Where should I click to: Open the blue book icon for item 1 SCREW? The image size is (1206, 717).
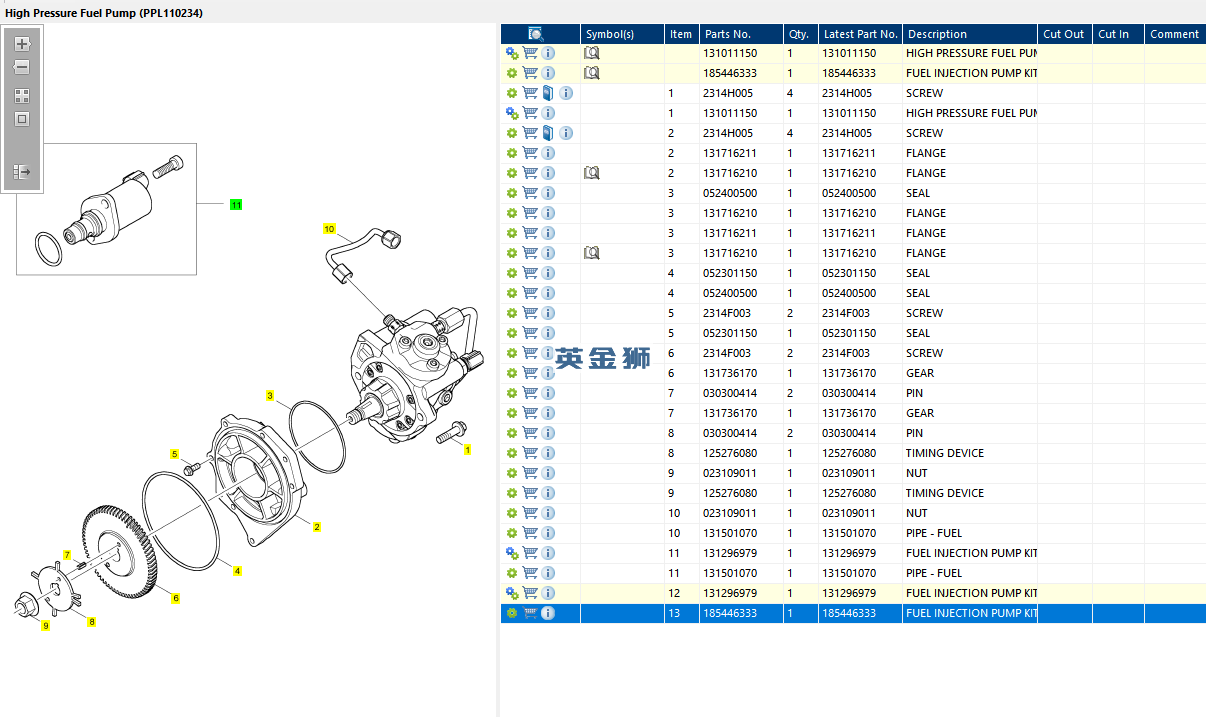pos(548,93)
